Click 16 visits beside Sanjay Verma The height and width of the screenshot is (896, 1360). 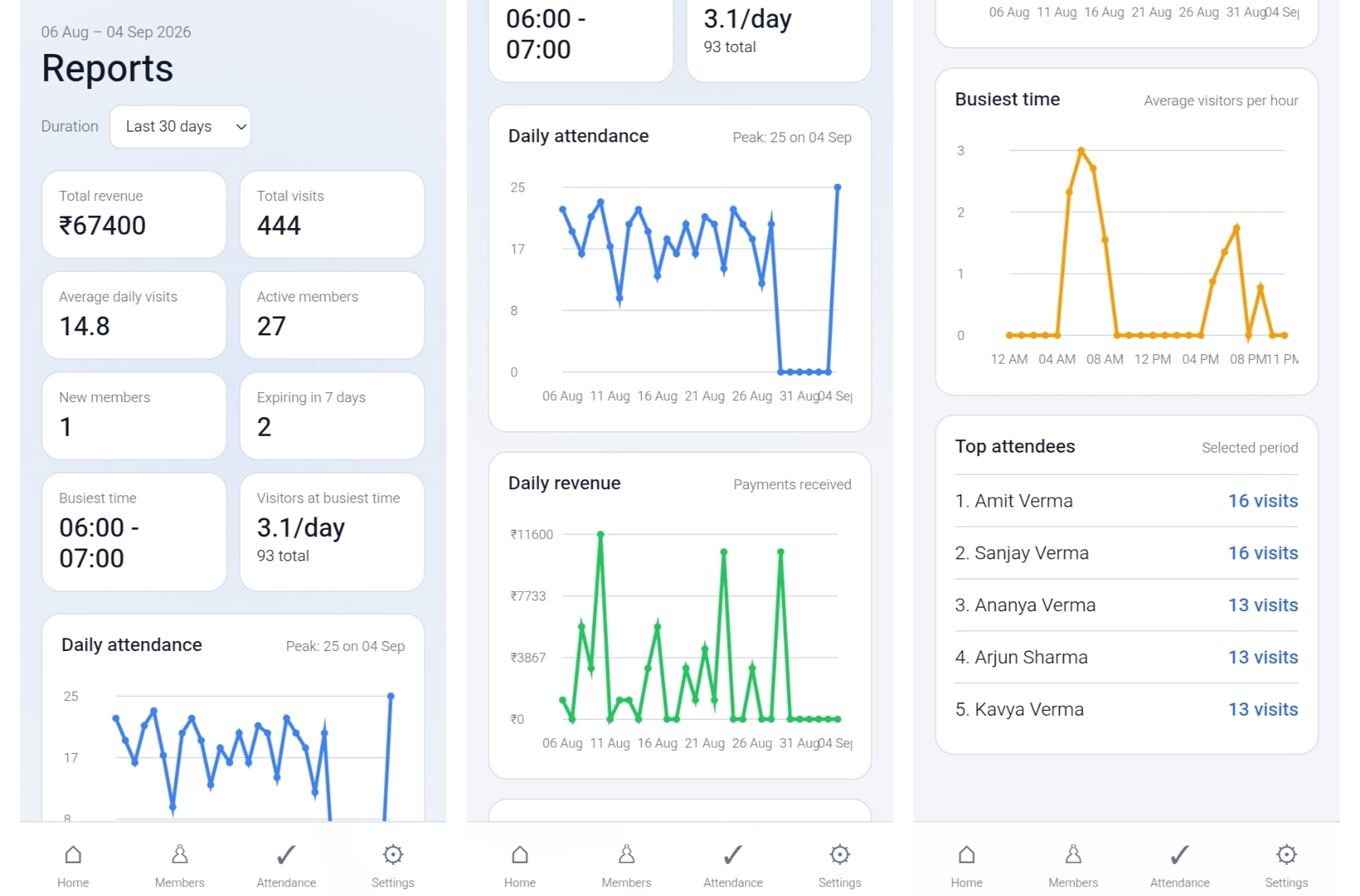[1263, 553]
